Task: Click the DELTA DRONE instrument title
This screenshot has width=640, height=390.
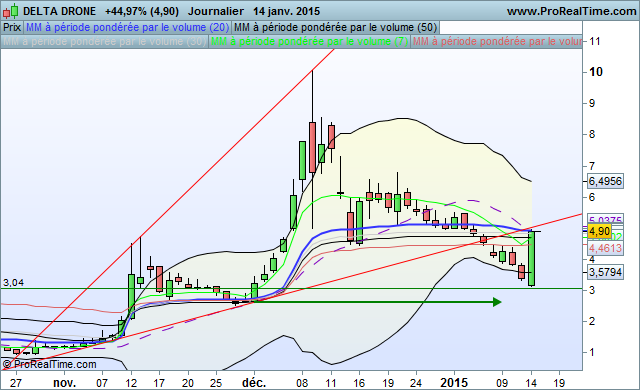Action: click(x=60, y=11)
